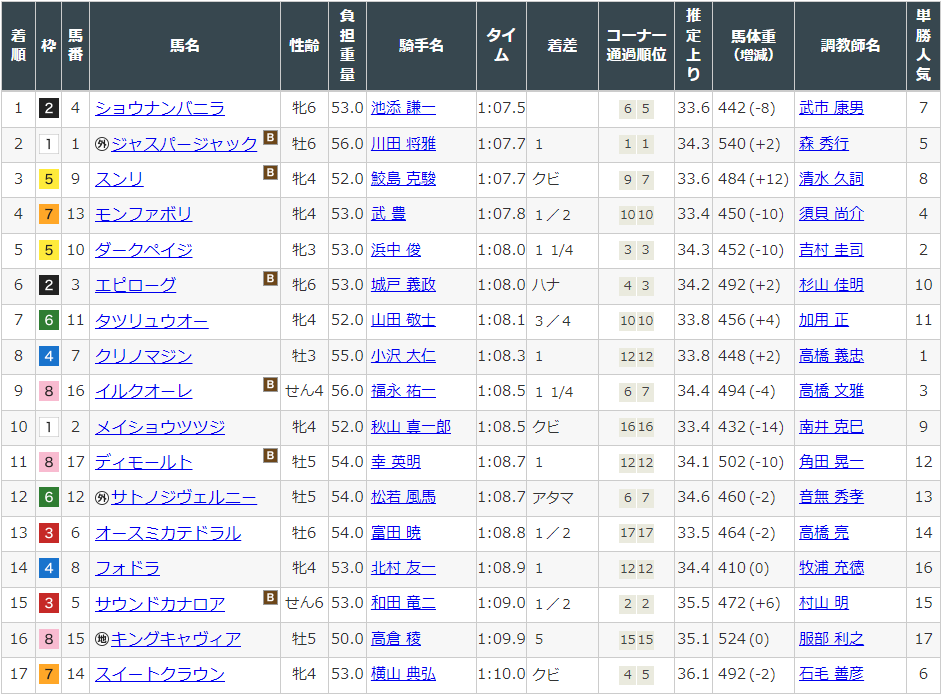Click yellow frame 5 badge in スンリ row
Image resolution: width=943 pixels, height=695 pixels.
coord(49,179)
